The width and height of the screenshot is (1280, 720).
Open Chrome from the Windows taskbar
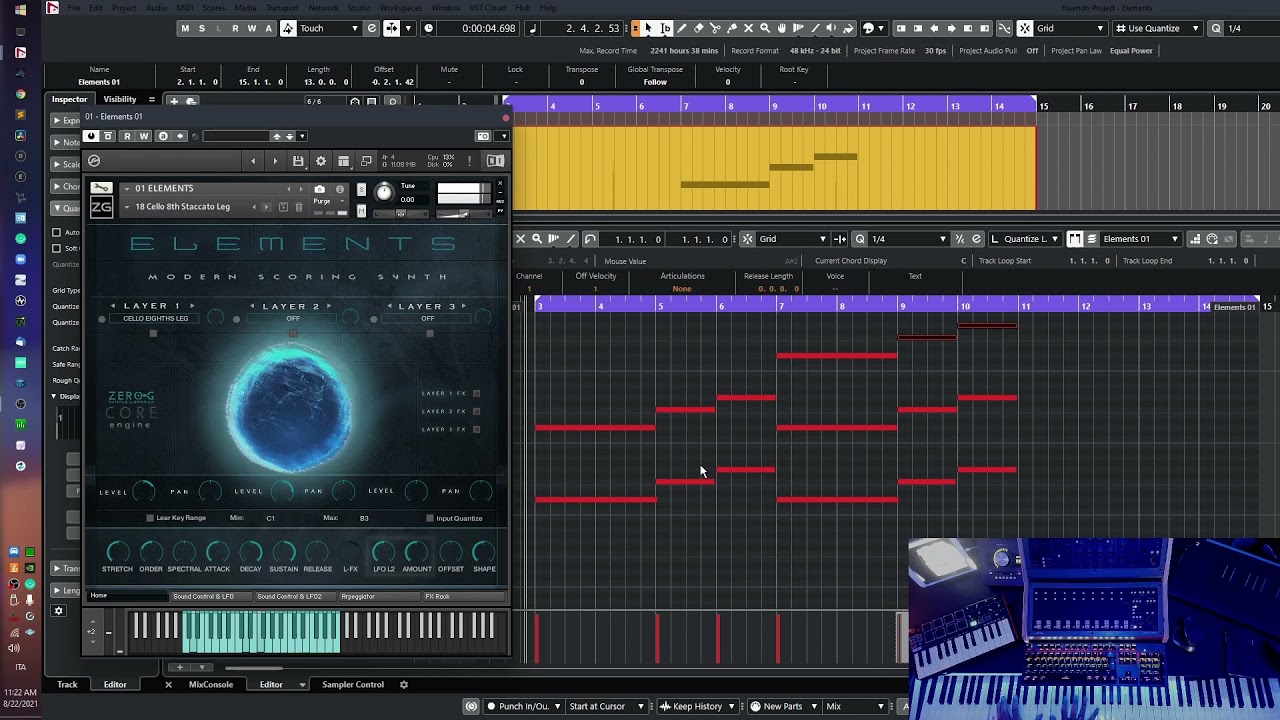(21, 94)
